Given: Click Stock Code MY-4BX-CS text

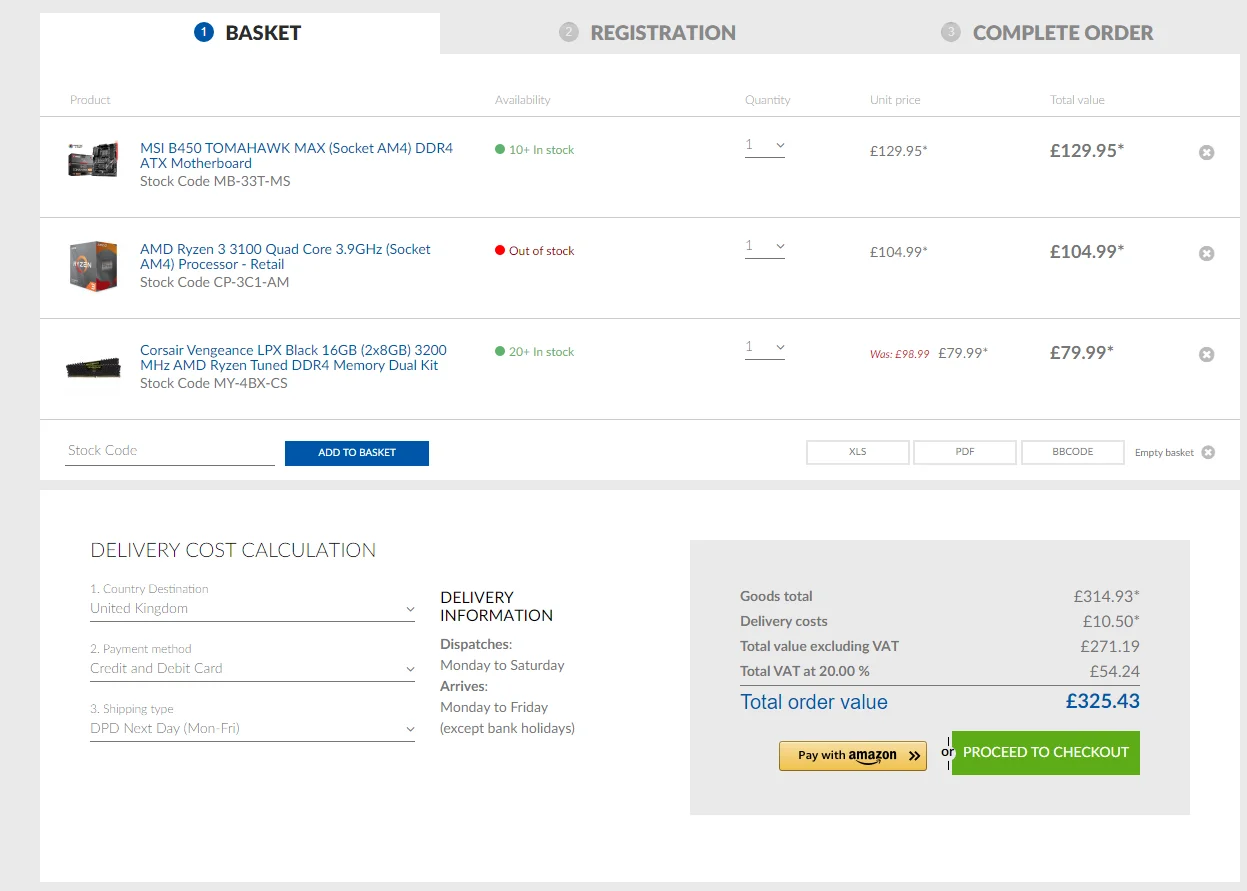Looking at the screenshot, I should click(213, 384).
